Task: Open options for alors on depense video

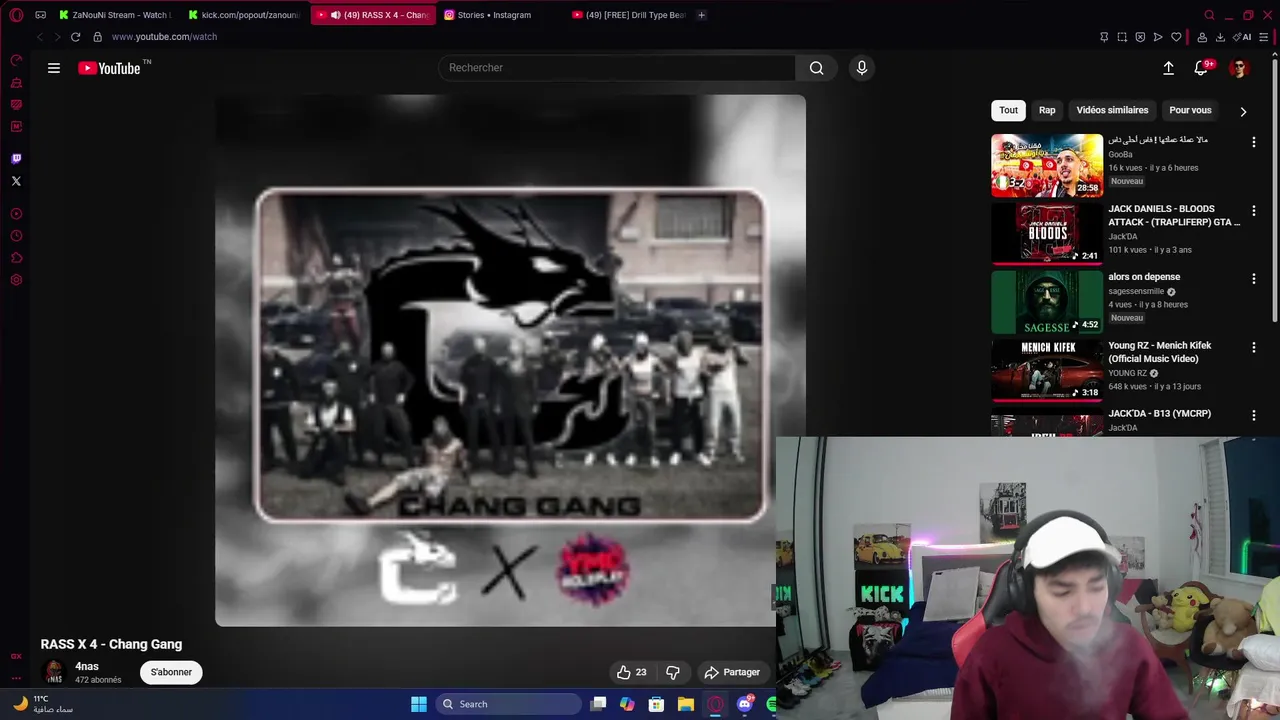Action: pyautogui.click(x=1253, y=279)
